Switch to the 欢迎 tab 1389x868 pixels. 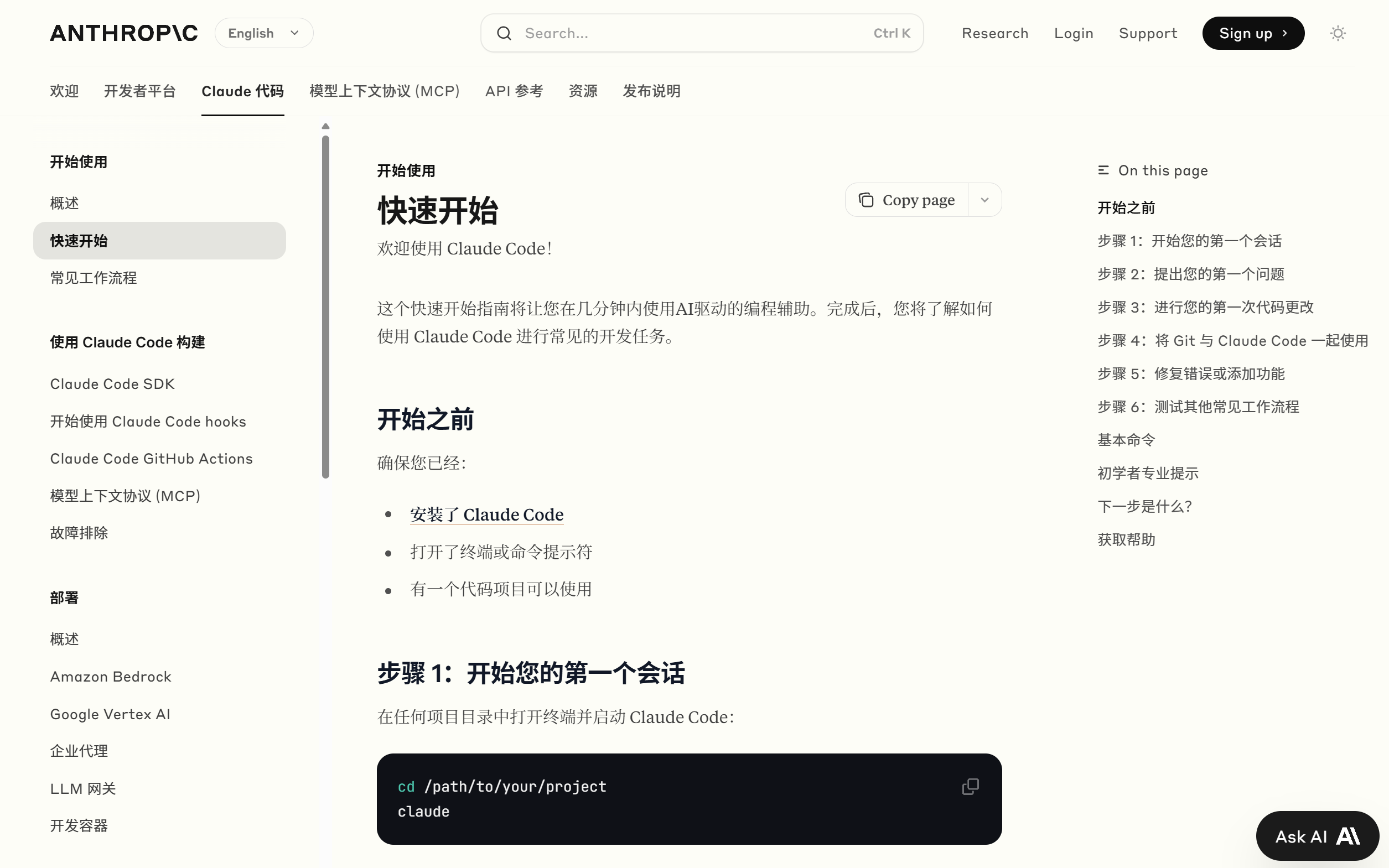pyautogui.click(x=64, y=91)
